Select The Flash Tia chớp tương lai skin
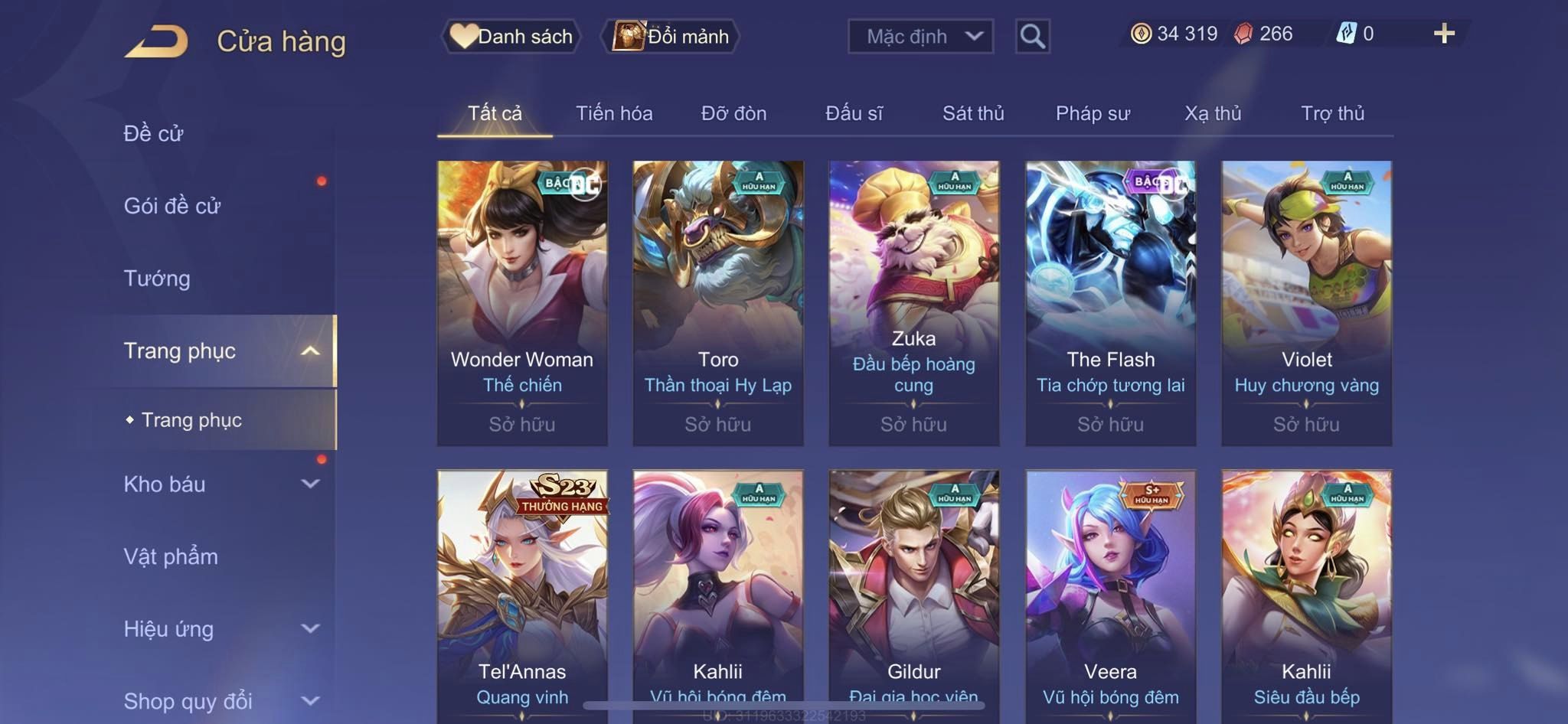 click(1110, 303)
